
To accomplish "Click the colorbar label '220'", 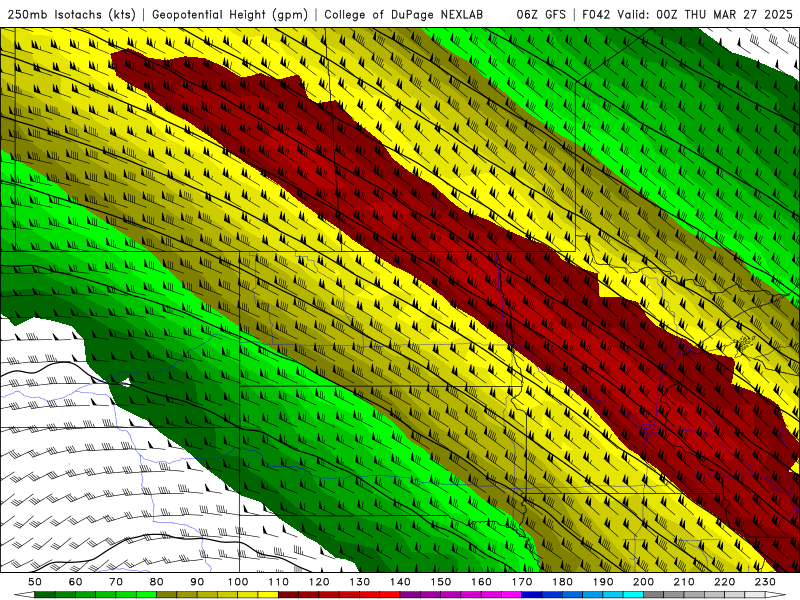I will [724, 582].
